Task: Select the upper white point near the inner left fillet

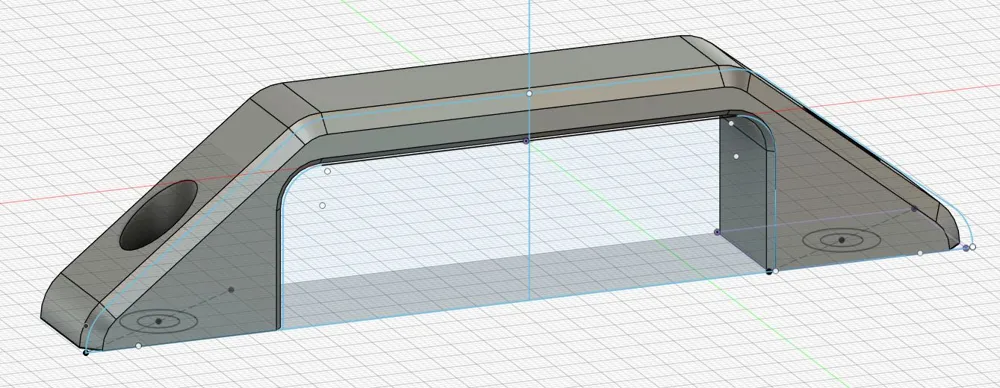Action: [327, 171]
